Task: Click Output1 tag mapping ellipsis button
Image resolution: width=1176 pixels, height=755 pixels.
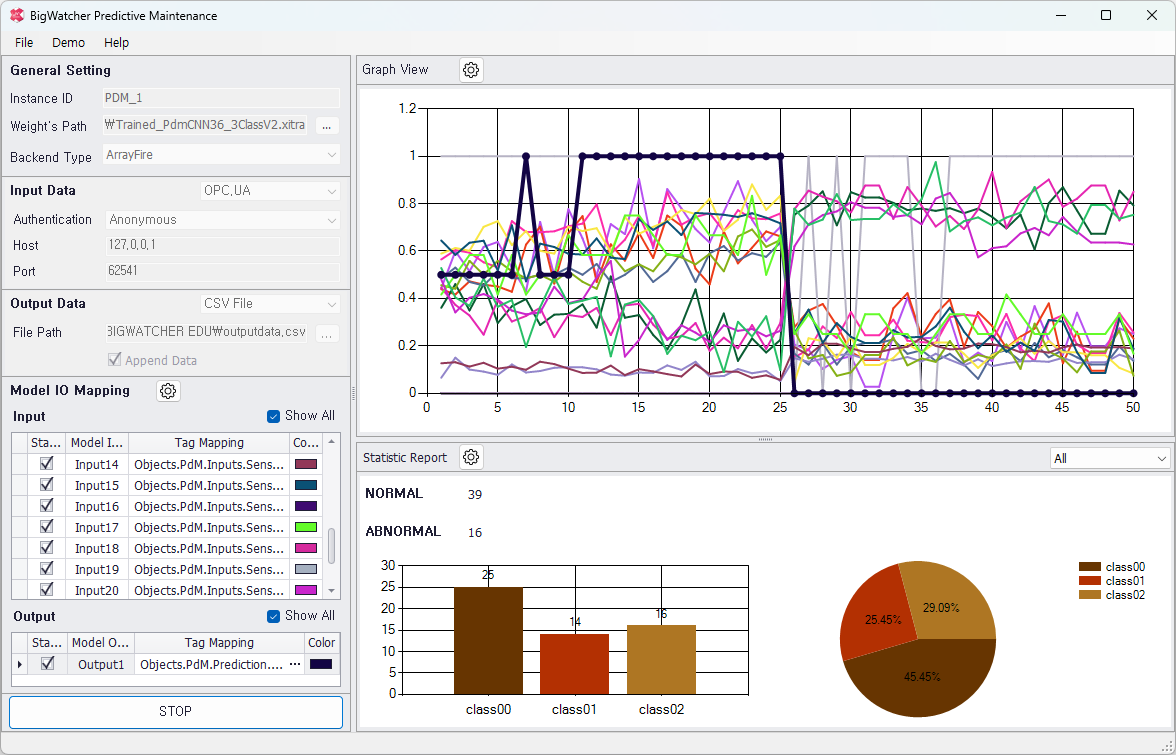Action: point(294,664)
